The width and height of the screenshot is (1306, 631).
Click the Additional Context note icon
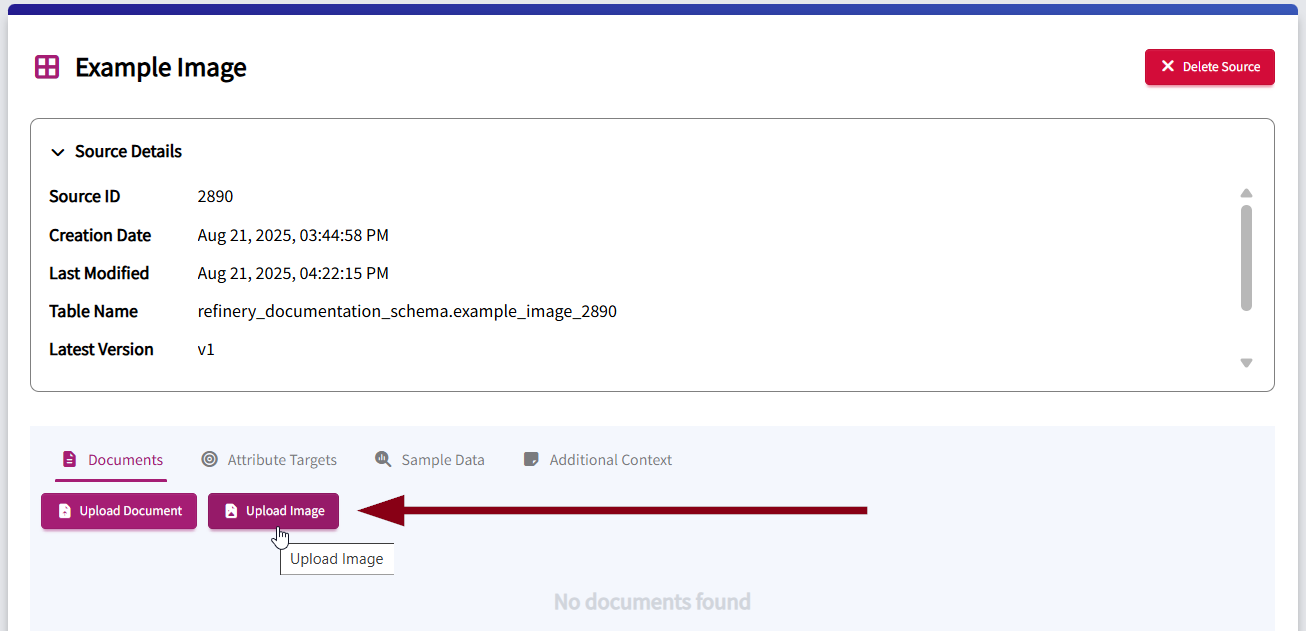click(x=531, y=459)
